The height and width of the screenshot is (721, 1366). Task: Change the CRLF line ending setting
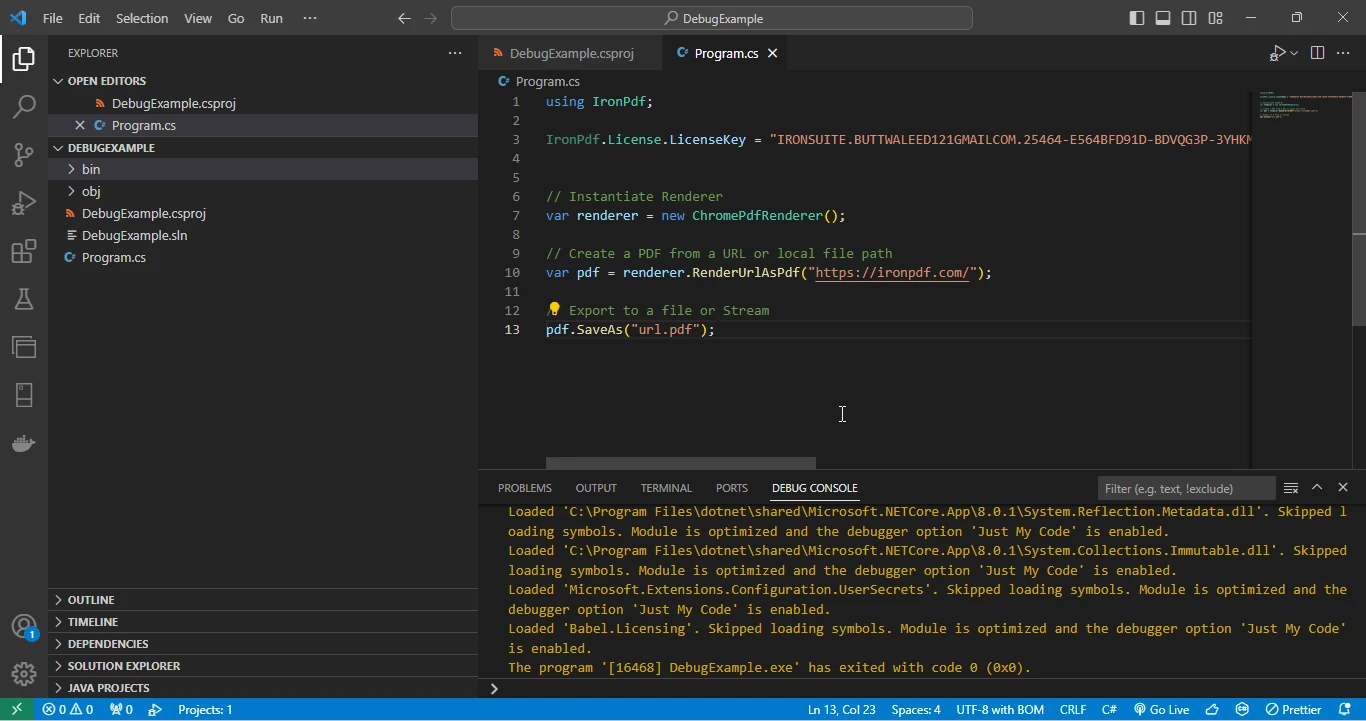click(x=1073, y=710)
